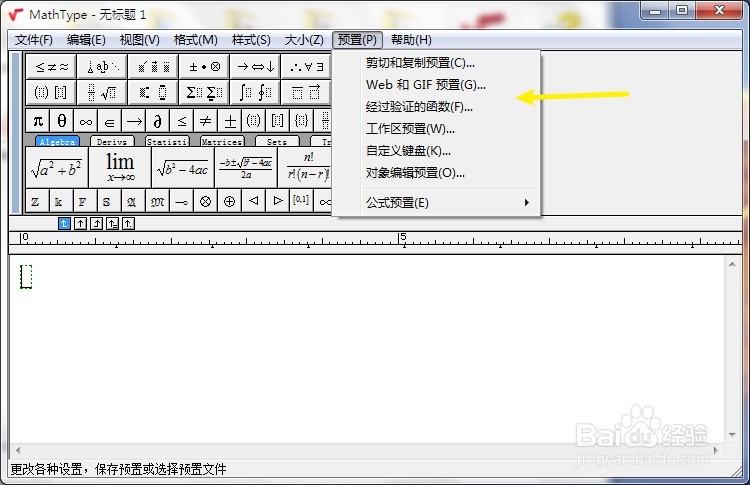This screenshot has width=750, height=485.
Task: Switch to the Matrices tab
Action: click(x=222, y=142)
